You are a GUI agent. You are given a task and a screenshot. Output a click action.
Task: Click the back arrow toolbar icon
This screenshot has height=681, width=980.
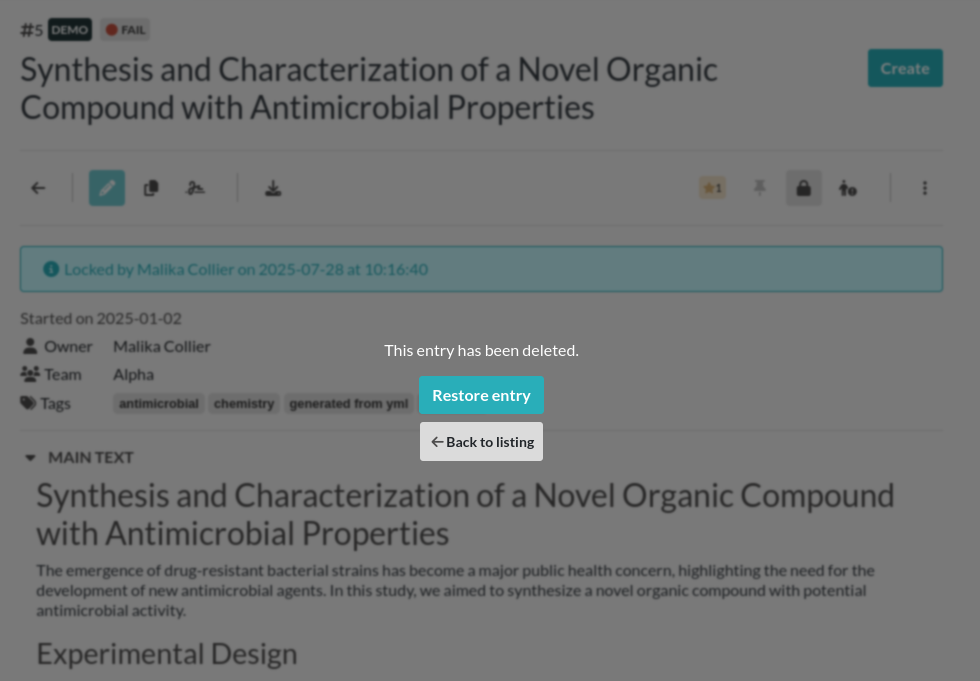pos(38,188)
